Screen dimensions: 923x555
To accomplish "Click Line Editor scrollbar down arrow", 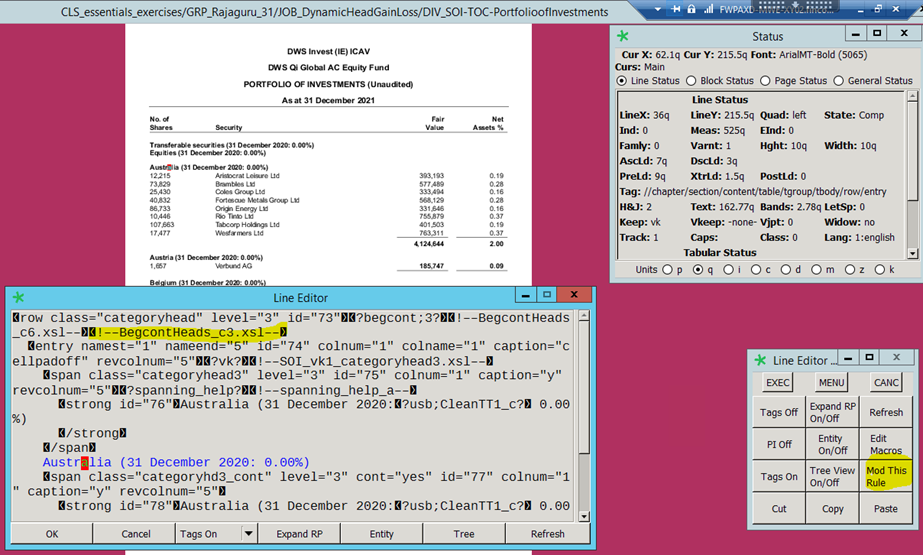I will click(x=584, y=517).
